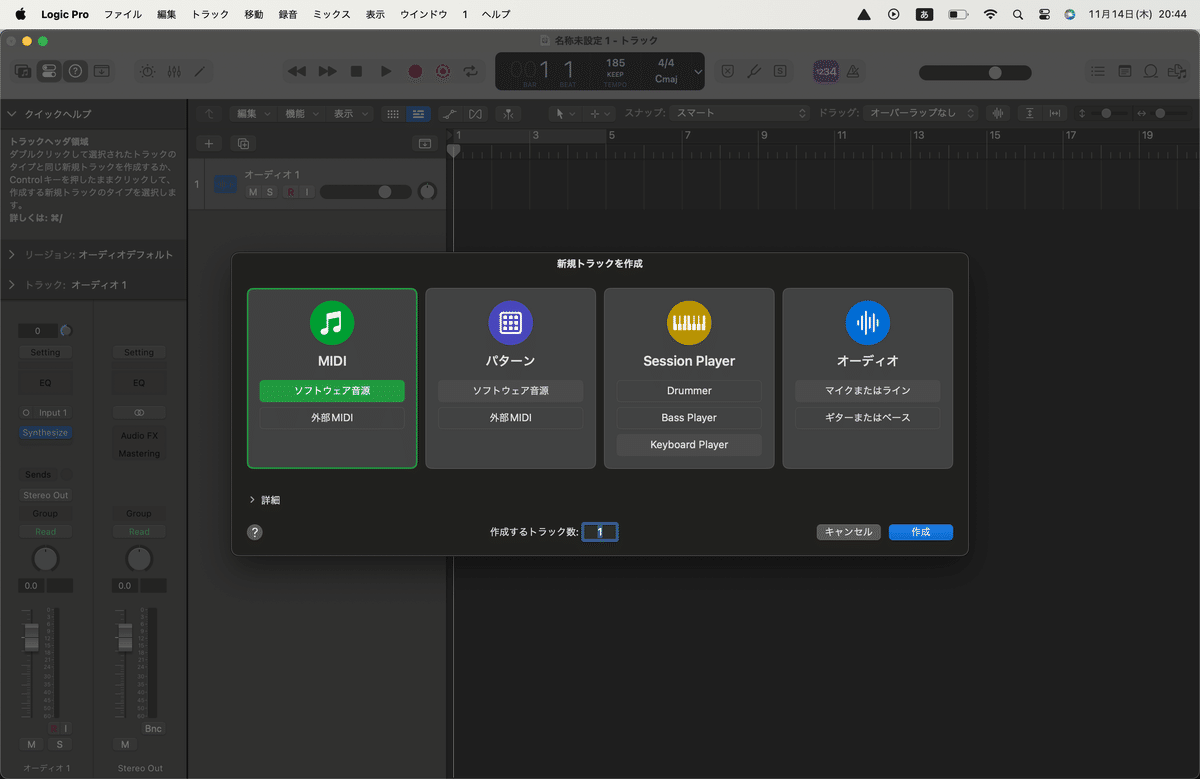Click the green MIDI music note icon

pyautogui.click(x=332, y=323)
